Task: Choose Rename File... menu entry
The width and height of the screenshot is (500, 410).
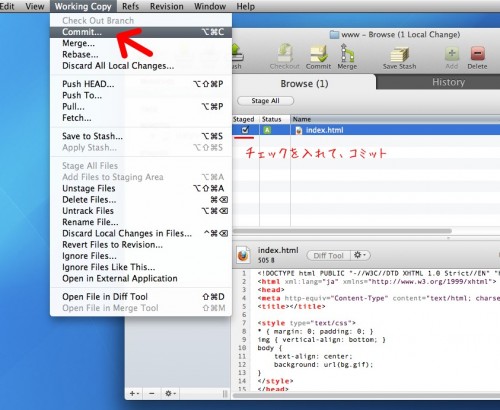Action: (141, 222)
